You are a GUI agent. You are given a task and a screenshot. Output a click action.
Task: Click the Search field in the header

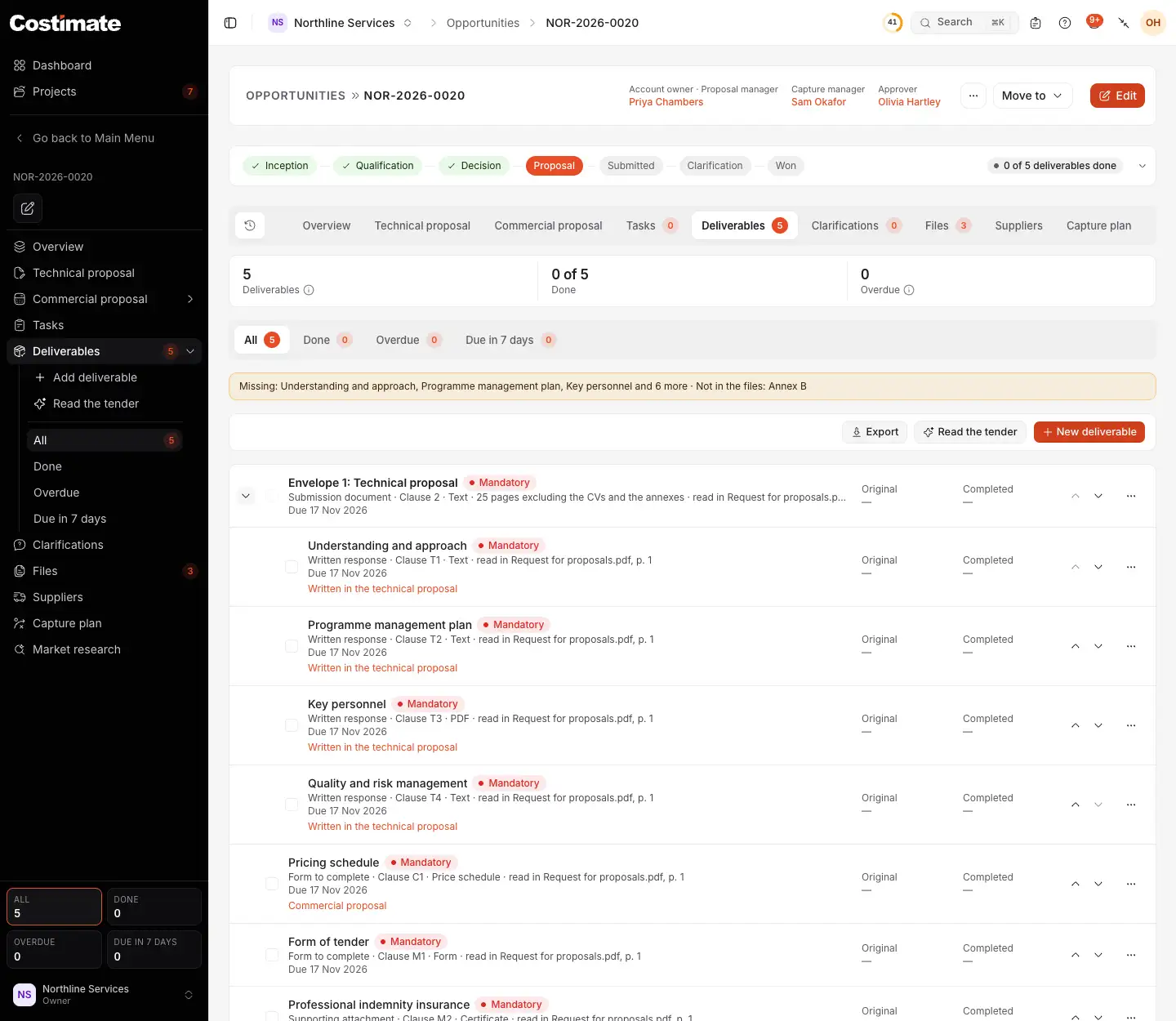coord(964,23)
